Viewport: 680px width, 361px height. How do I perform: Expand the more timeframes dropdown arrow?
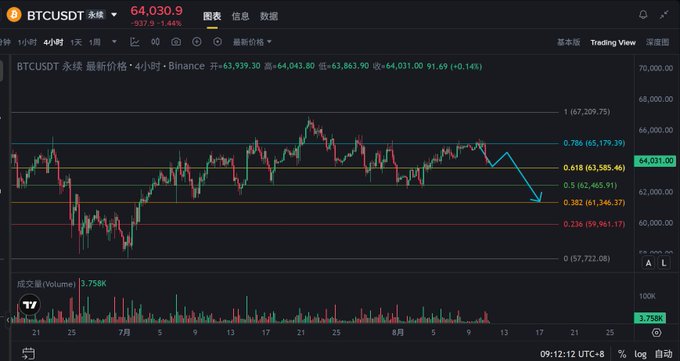click(x=114, y=42)
